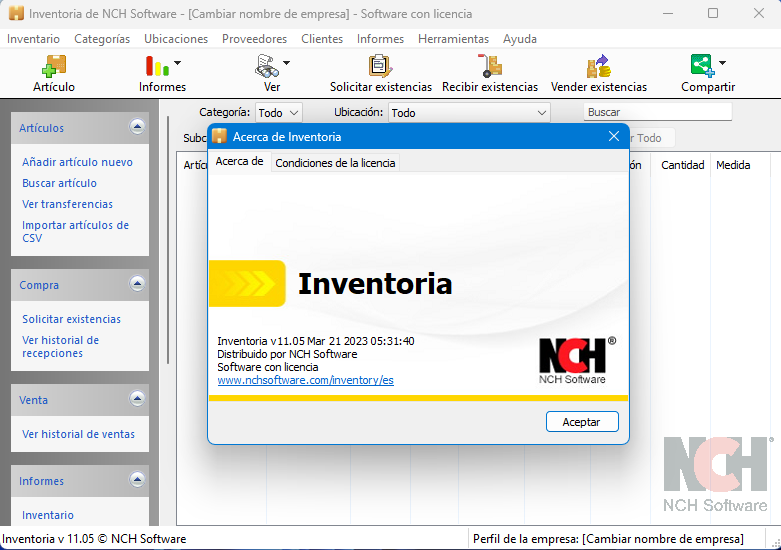Click Inventoria v 11.05 status bar text
Screen dimensions: 781x550
click(x=94, y=539)
